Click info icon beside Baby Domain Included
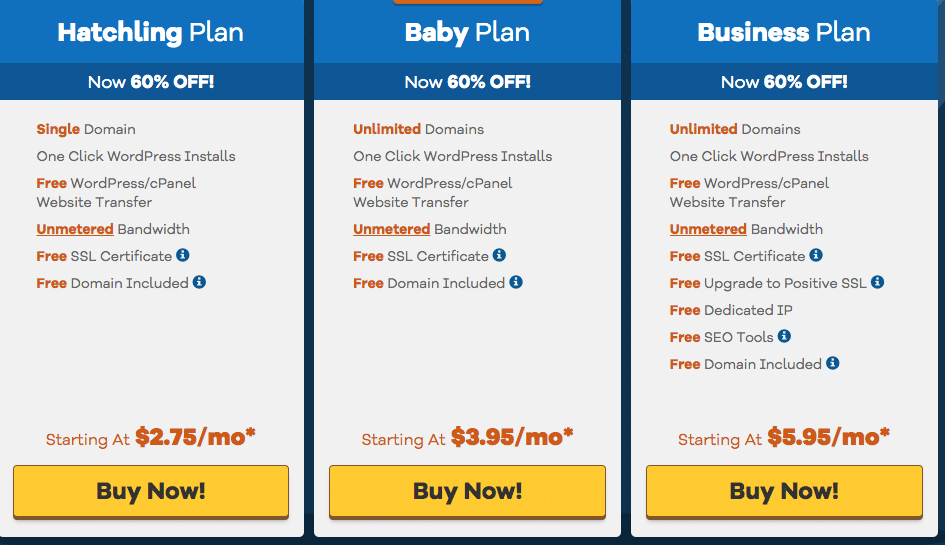 coord(516,283)
